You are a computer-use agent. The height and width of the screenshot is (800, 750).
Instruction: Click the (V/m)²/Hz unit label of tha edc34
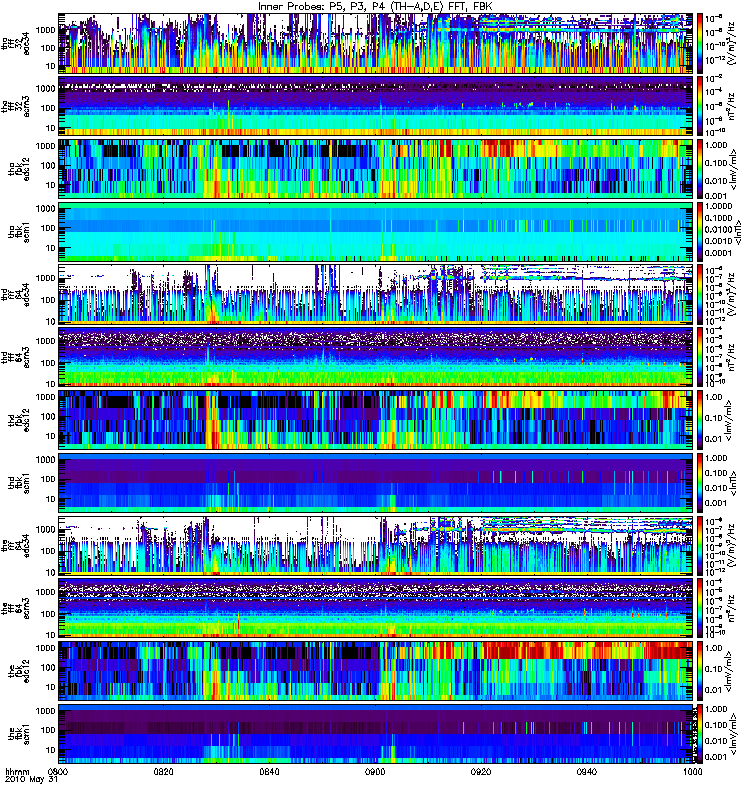(x=732, y=43)
